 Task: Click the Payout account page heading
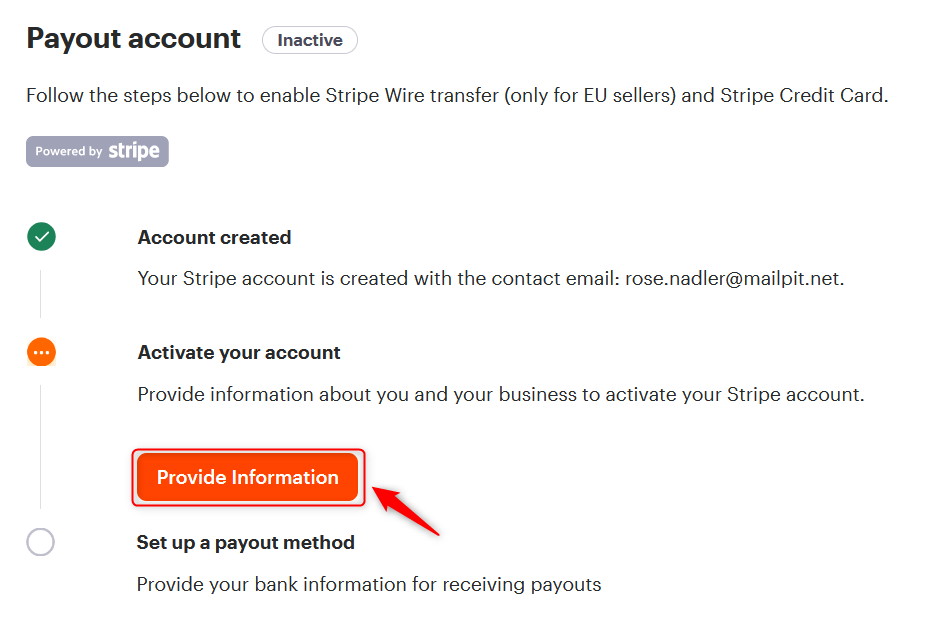pos(133,39)
